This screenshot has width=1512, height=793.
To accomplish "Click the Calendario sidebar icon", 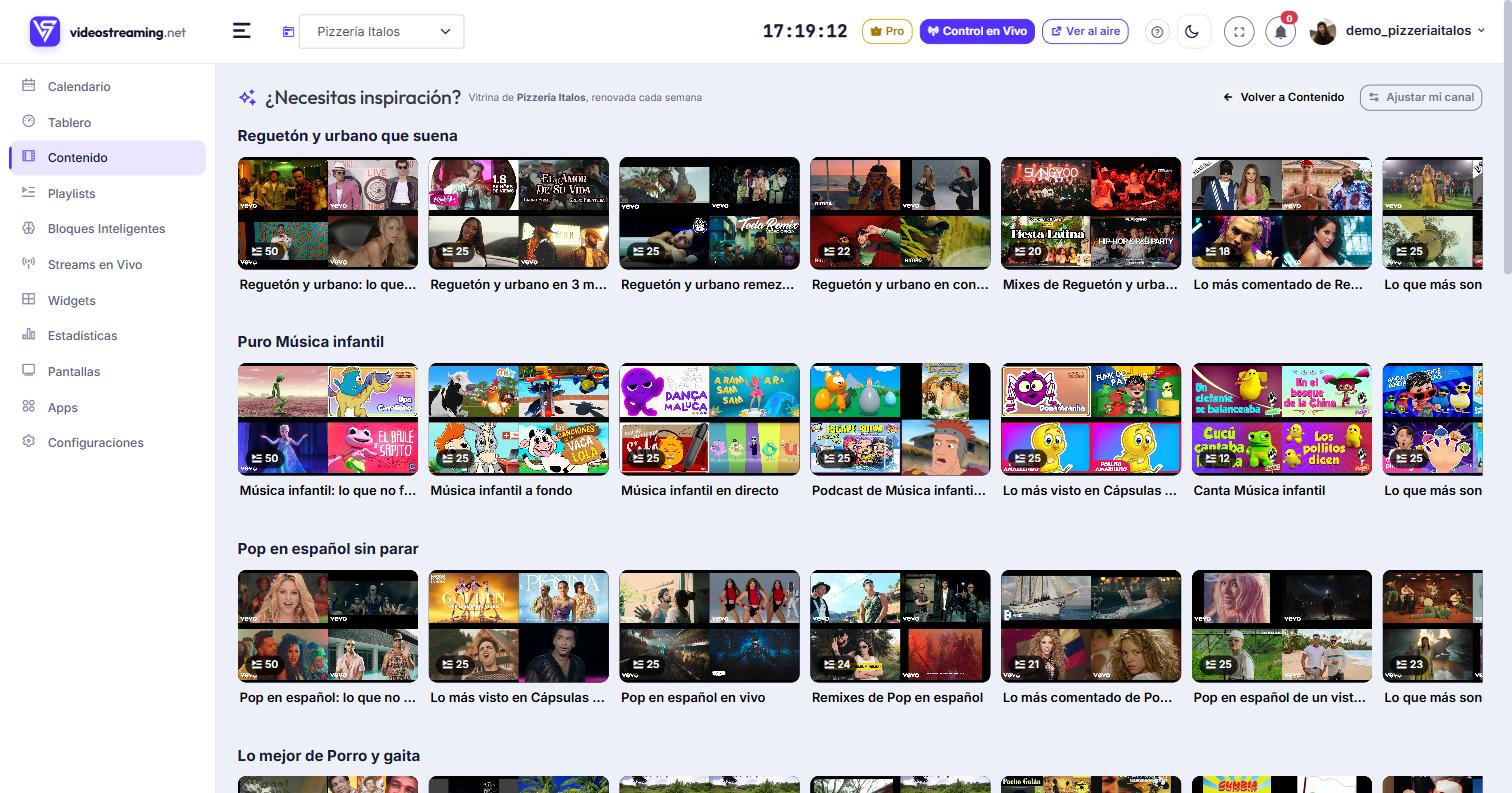I will point(28,86).
